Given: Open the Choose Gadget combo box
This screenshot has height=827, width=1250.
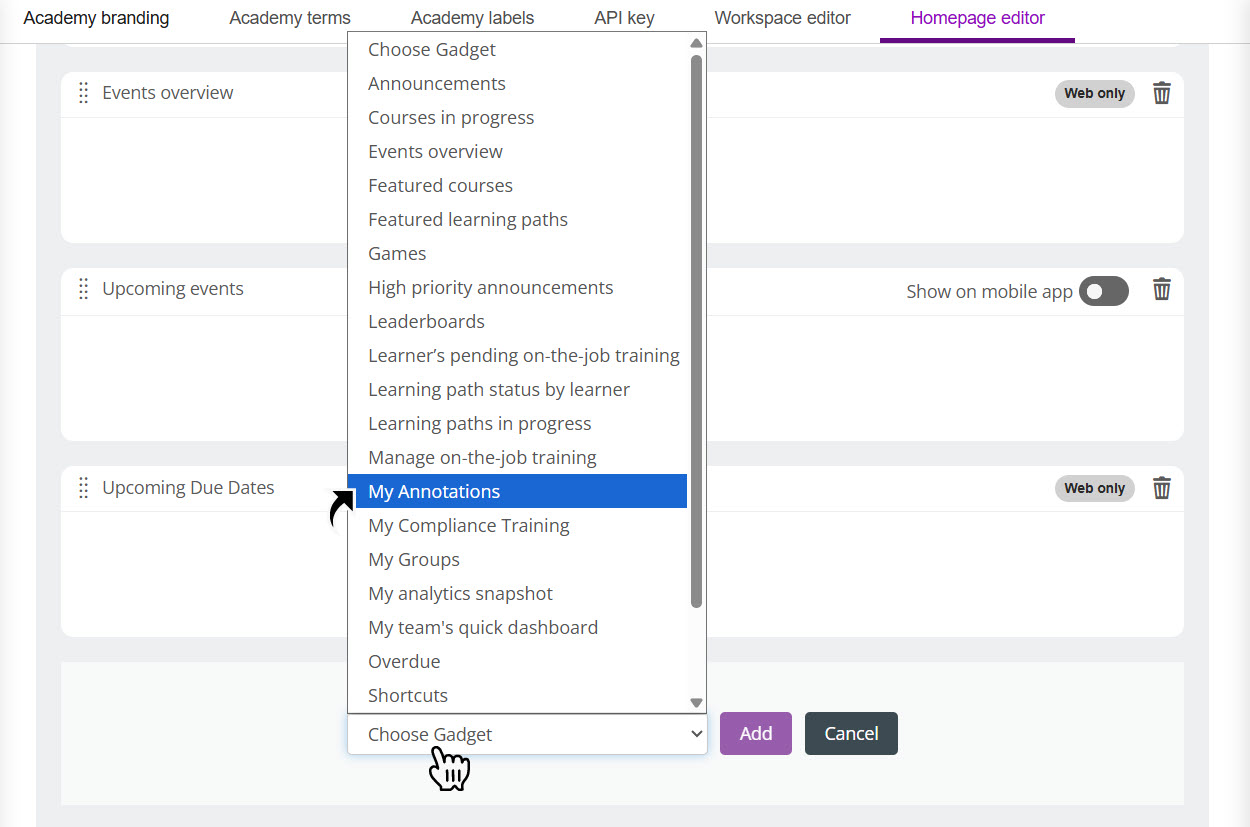Looking at the screenshot, I should [x=526, y=734].
